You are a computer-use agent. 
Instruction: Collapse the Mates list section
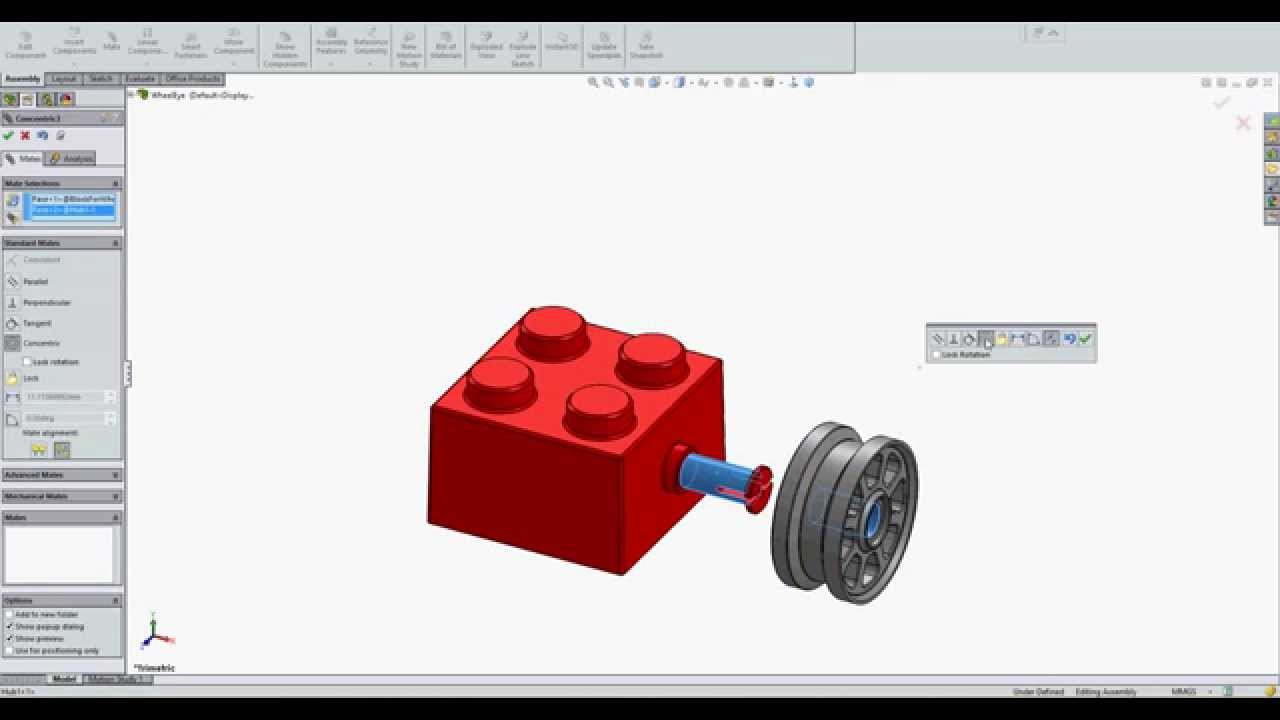115,518
